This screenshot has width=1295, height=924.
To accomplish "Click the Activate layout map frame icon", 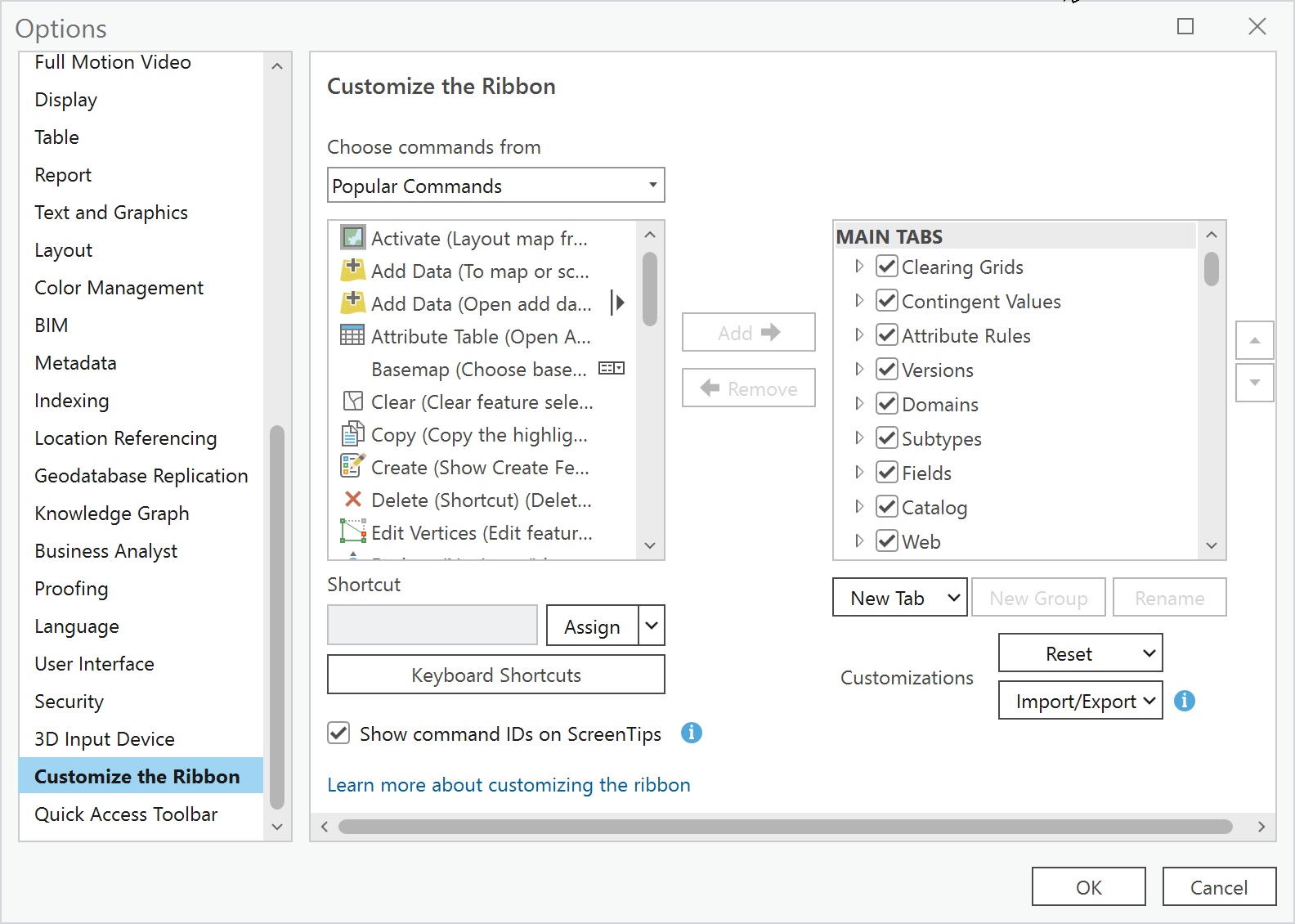I will (x=352, y=238).
